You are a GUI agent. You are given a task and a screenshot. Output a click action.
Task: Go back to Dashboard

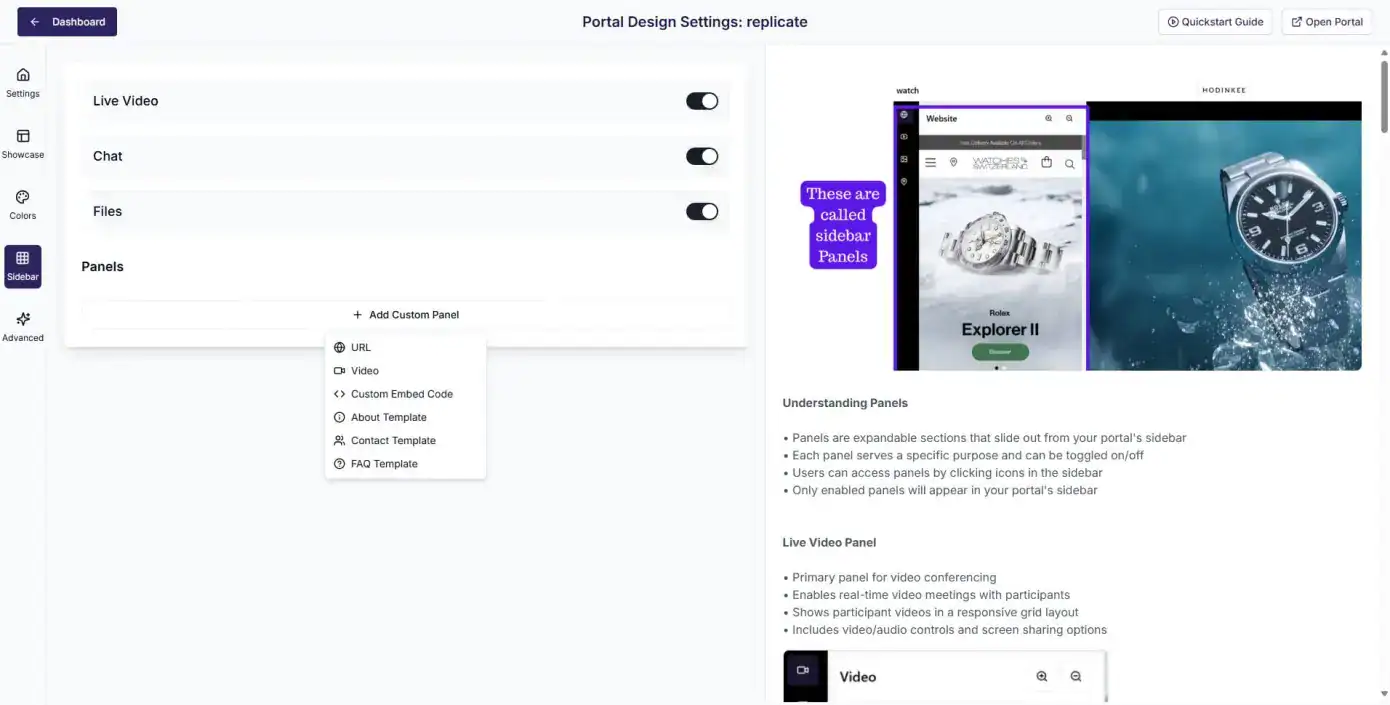pyautogui.click(x=67, y=22)
